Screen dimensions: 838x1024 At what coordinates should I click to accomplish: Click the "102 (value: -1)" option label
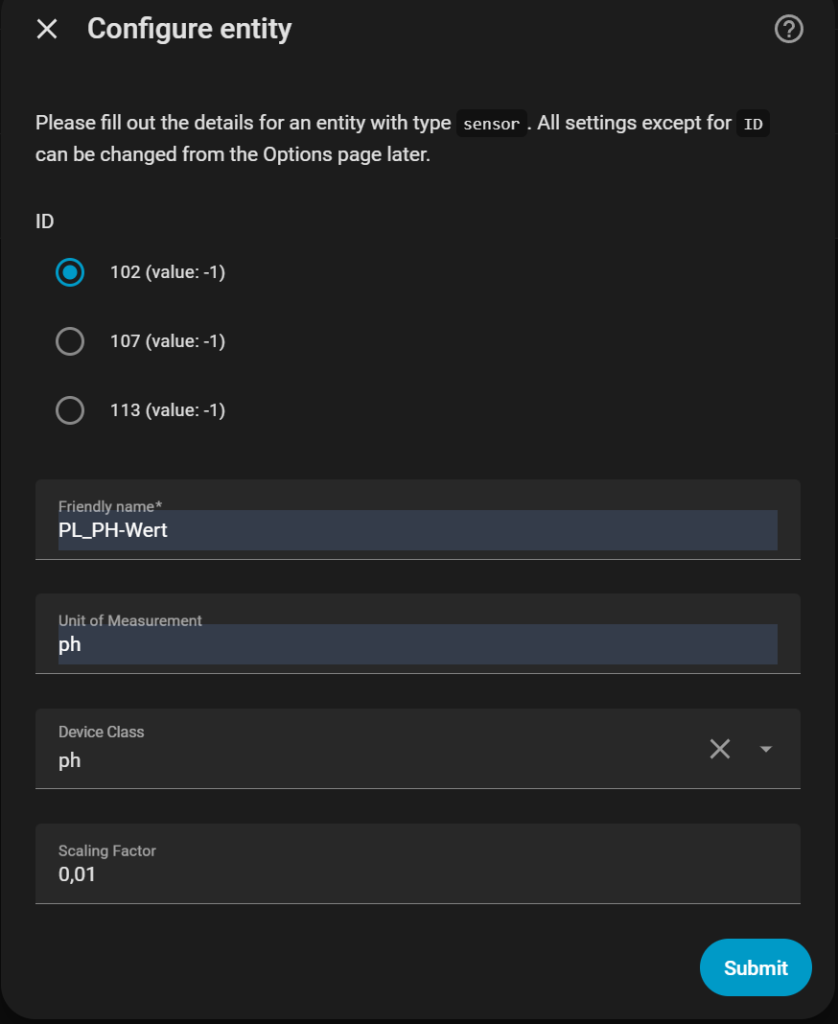coord(167,272)
